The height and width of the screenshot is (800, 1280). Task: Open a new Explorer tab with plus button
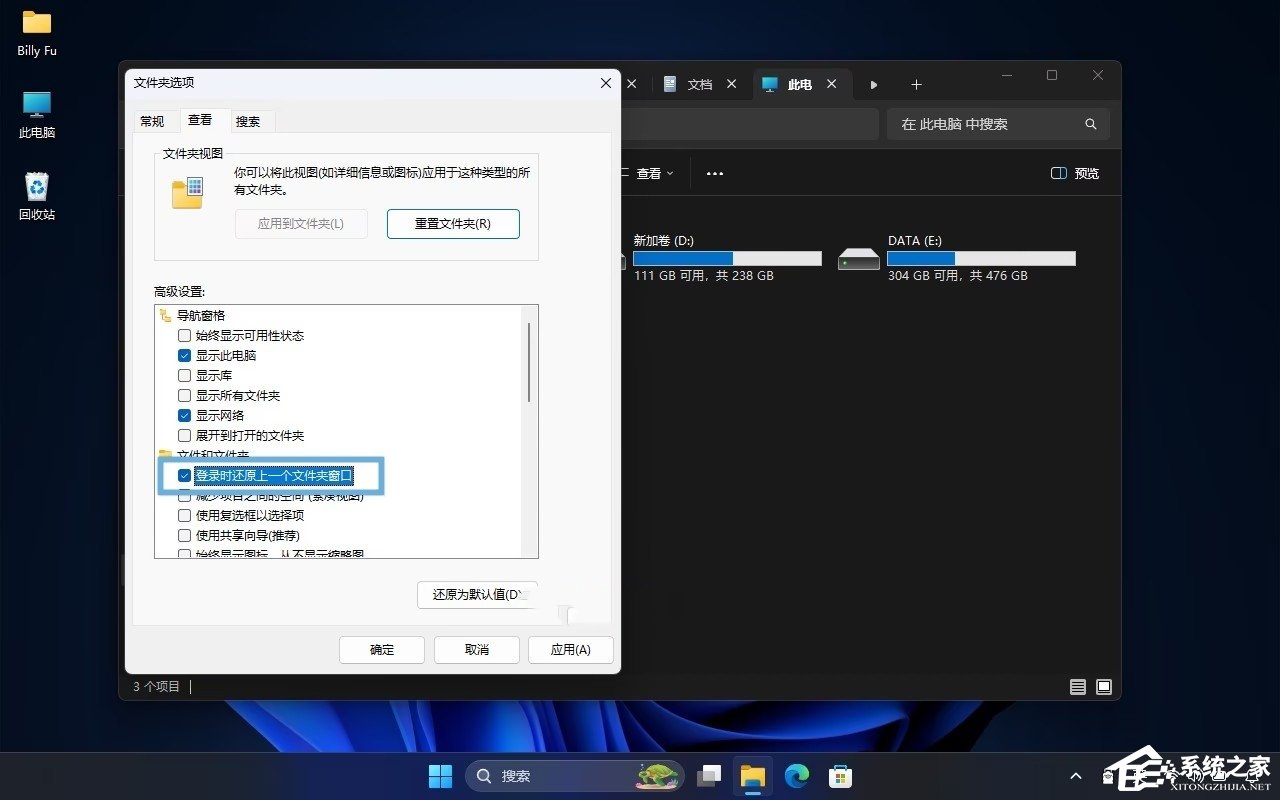click(x=916, y=84)
